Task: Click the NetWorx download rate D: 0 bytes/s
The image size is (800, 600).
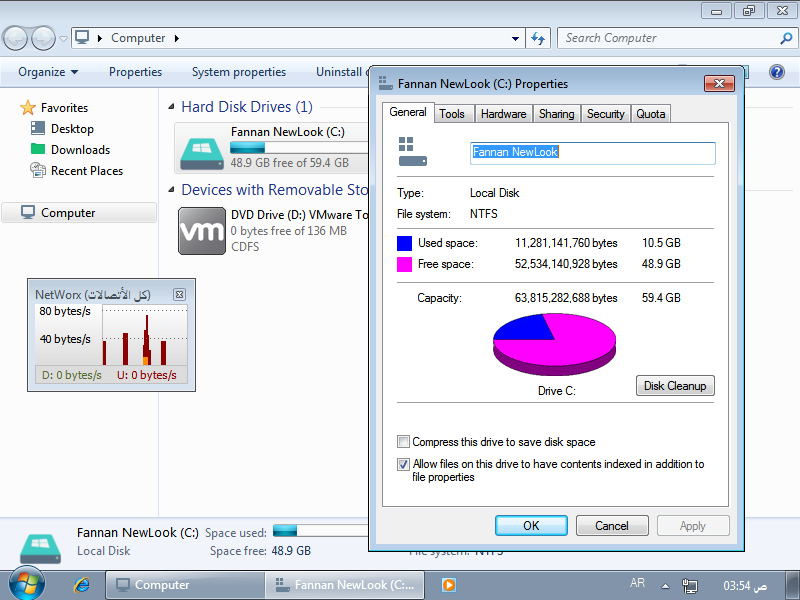Action: pyautogui.click(x=72, y=375)
